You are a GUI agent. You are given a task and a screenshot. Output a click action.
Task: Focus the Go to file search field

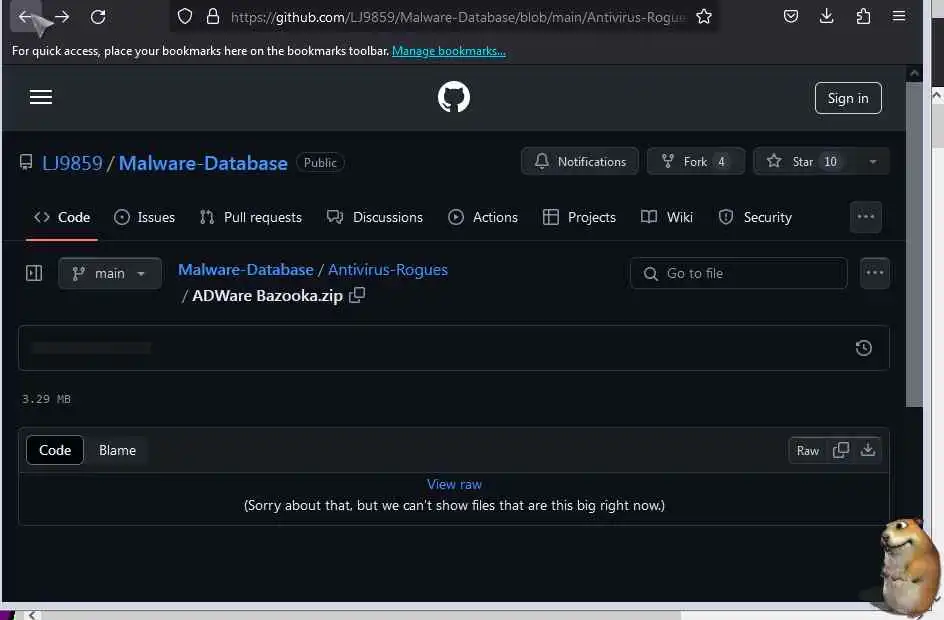click(739, 273)
